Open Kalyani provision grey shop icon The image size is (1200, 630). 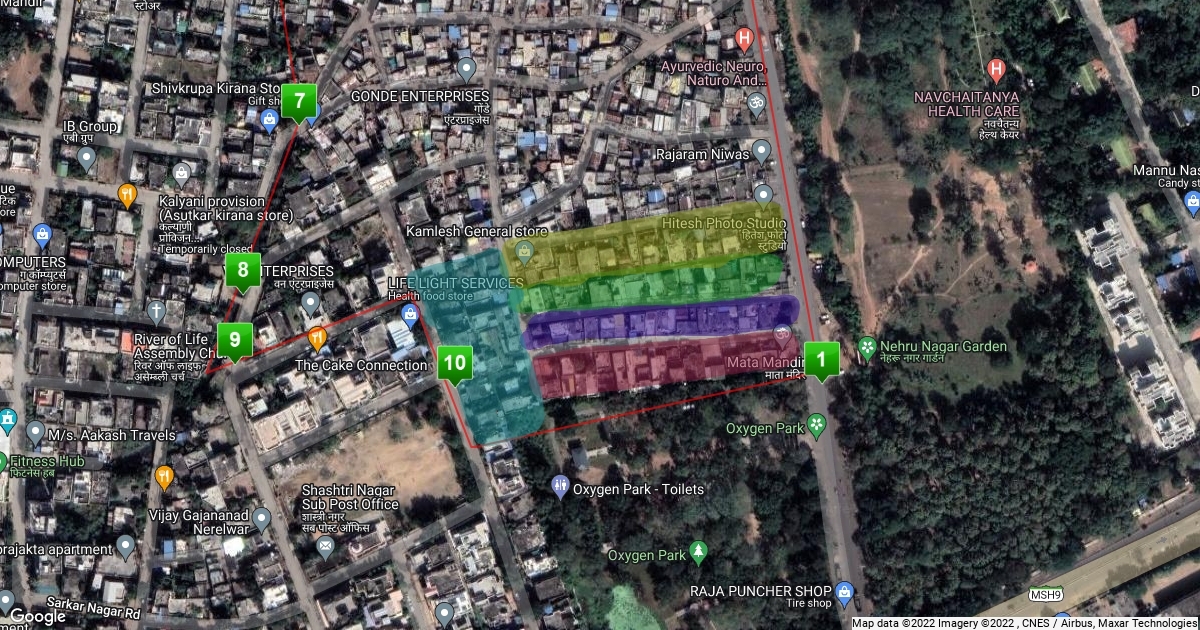pos(181,175)
